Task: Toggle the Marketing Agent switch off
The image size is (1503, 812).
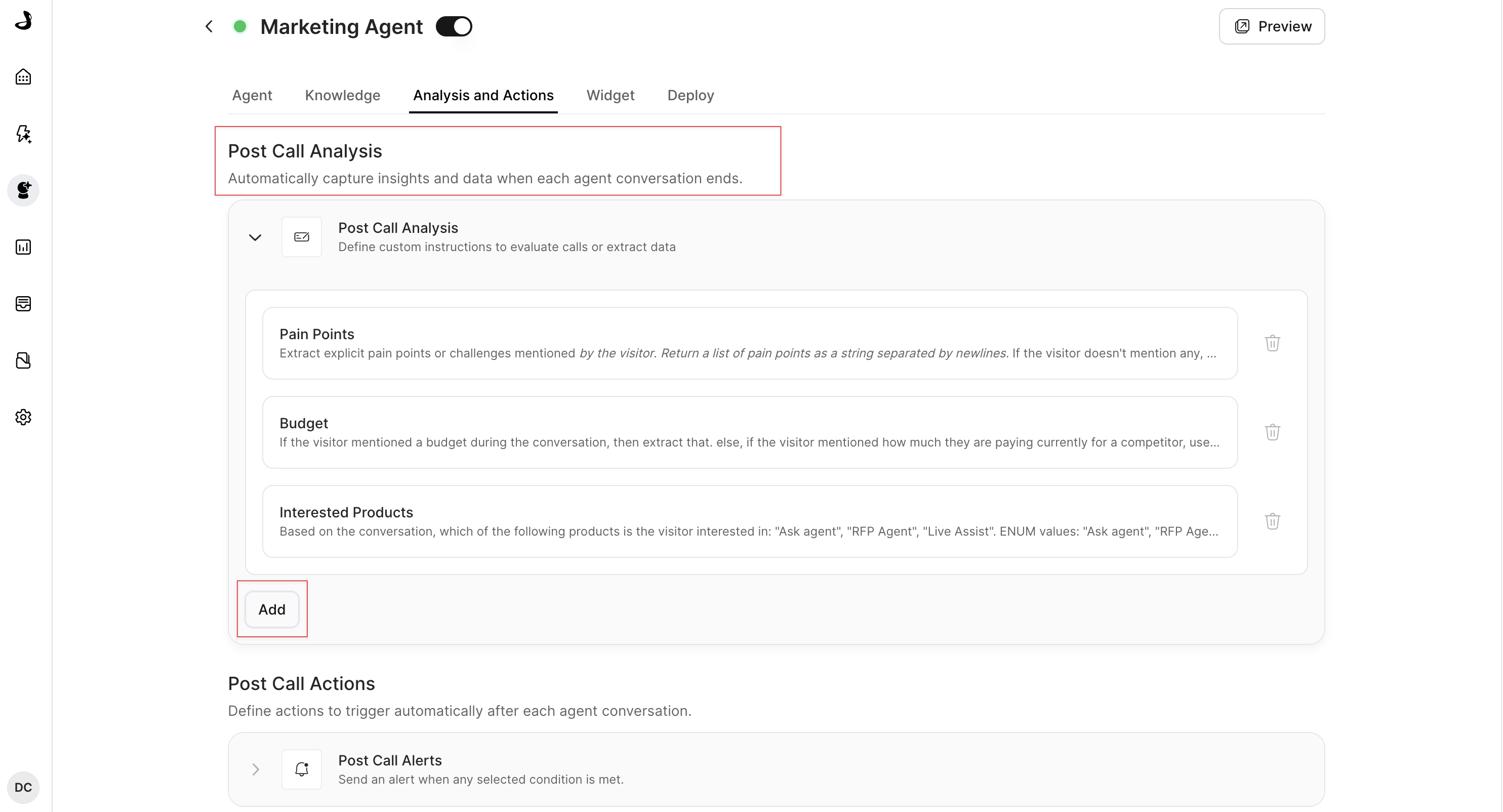Action: click(x=454, y=27)
